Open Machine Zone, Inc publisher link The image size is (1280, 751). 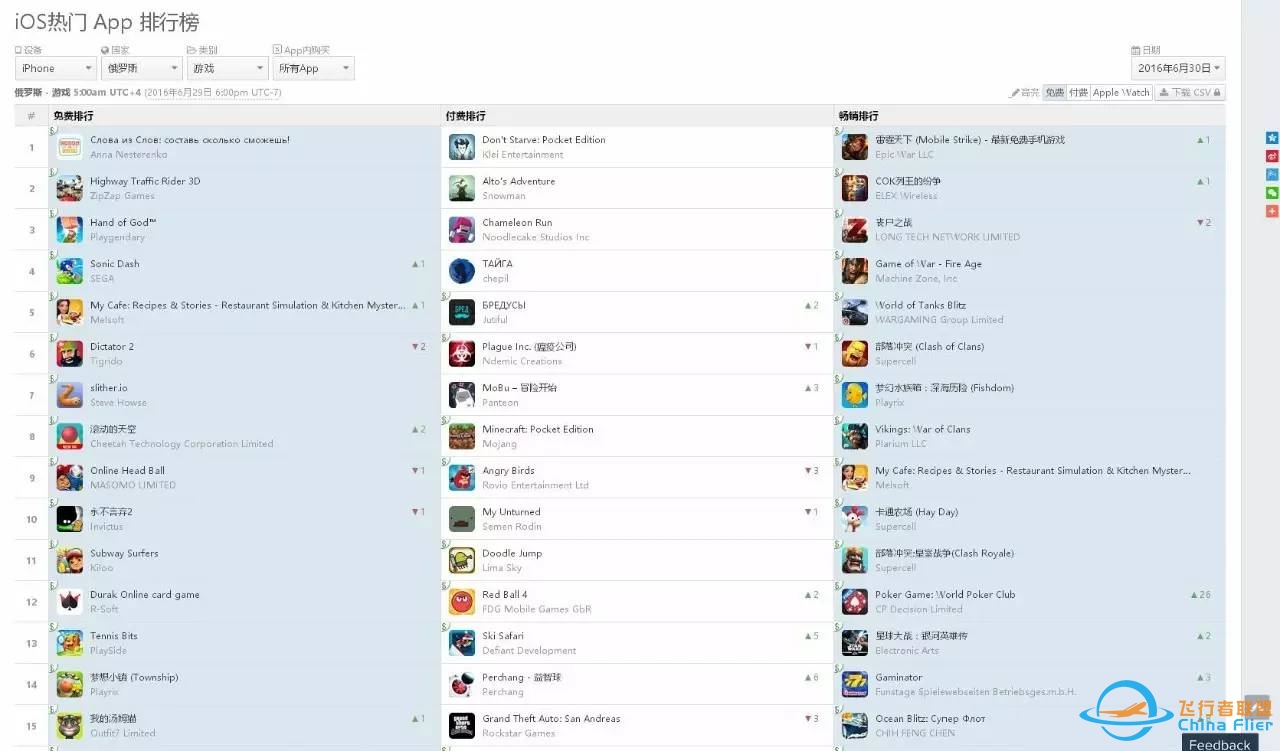[x=916, y=279]
